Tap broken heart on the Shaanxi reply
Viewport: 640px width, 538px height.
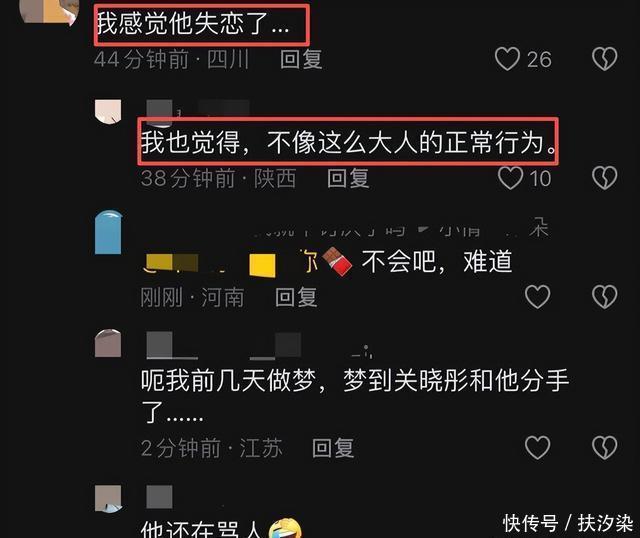[604, 178]
